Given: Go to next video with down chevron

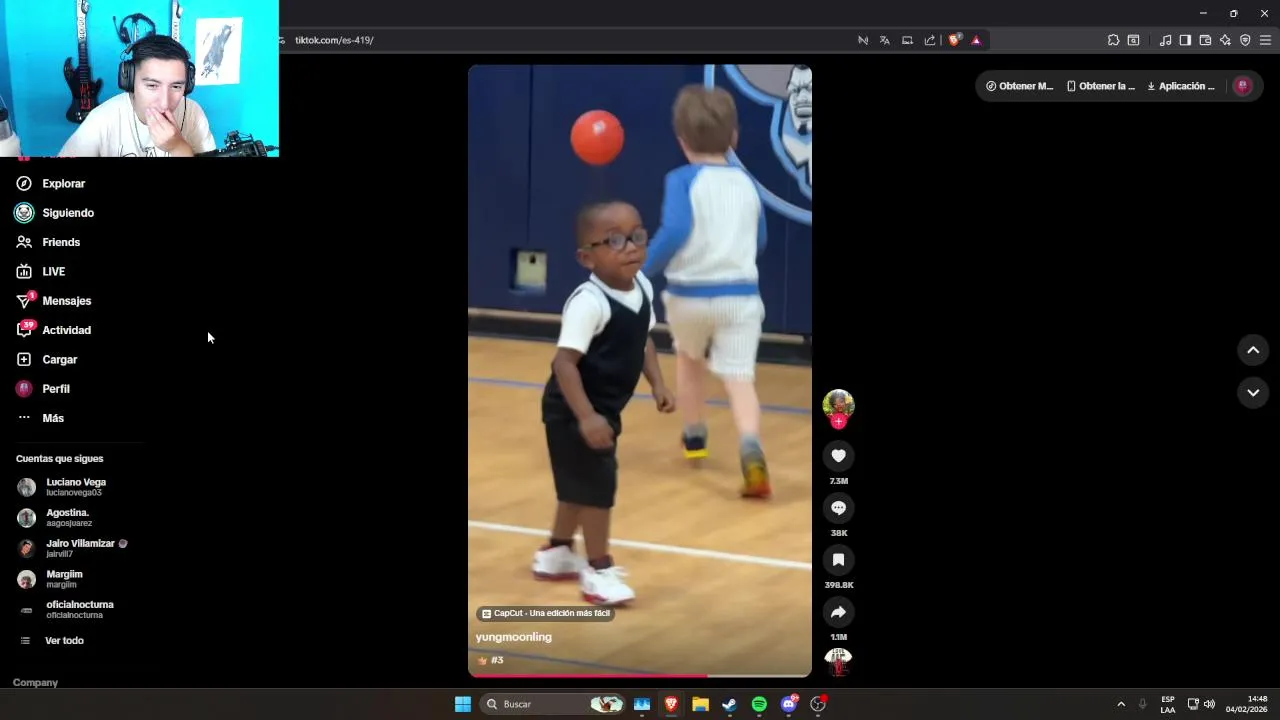Looking at the screenshot, I should tap(1253, 393).
